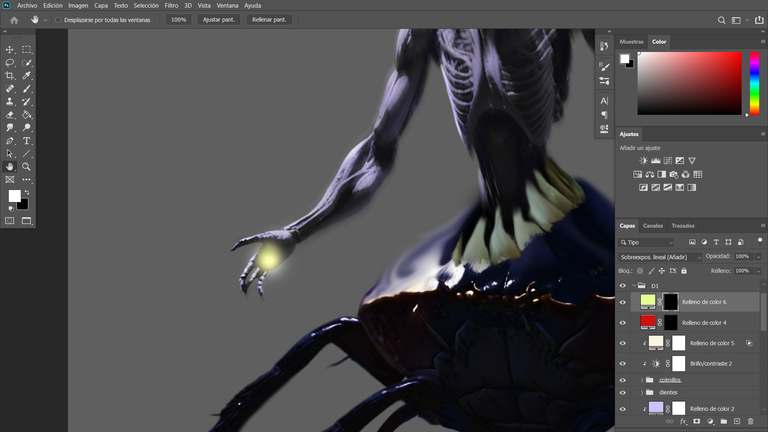This screenshot has width=768, height=432.
Task: Select the History Brush tool
Action: (26, 101)
